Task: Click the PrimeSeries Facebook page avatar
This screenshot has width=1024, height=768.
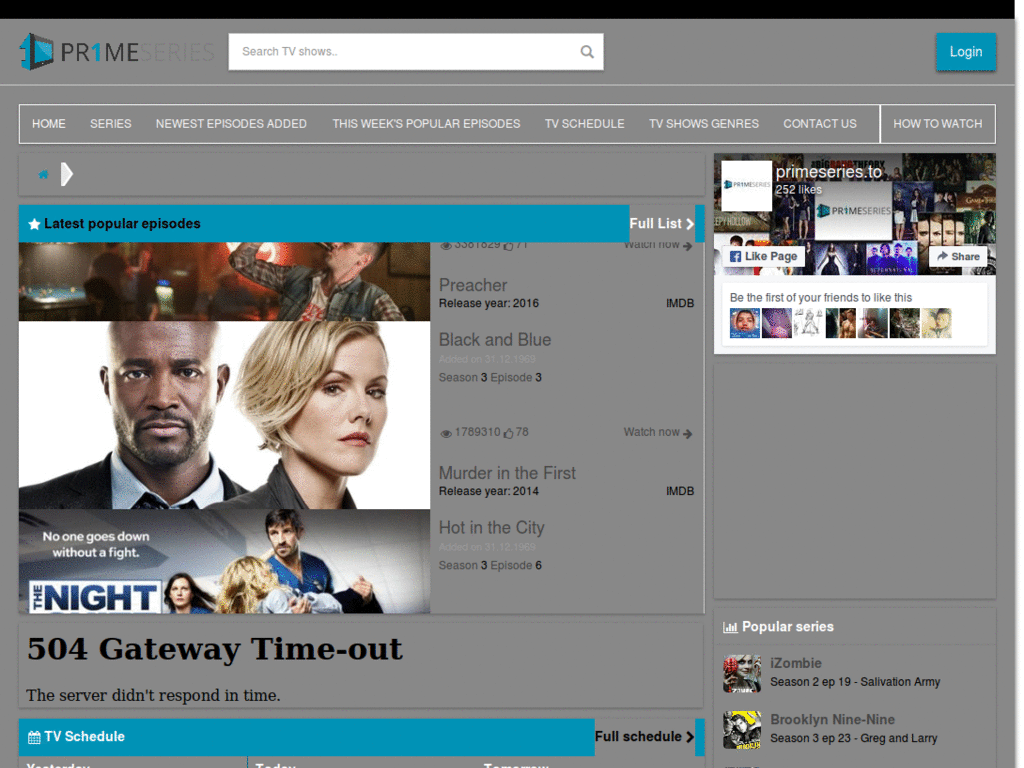Action: click(746, 185)
